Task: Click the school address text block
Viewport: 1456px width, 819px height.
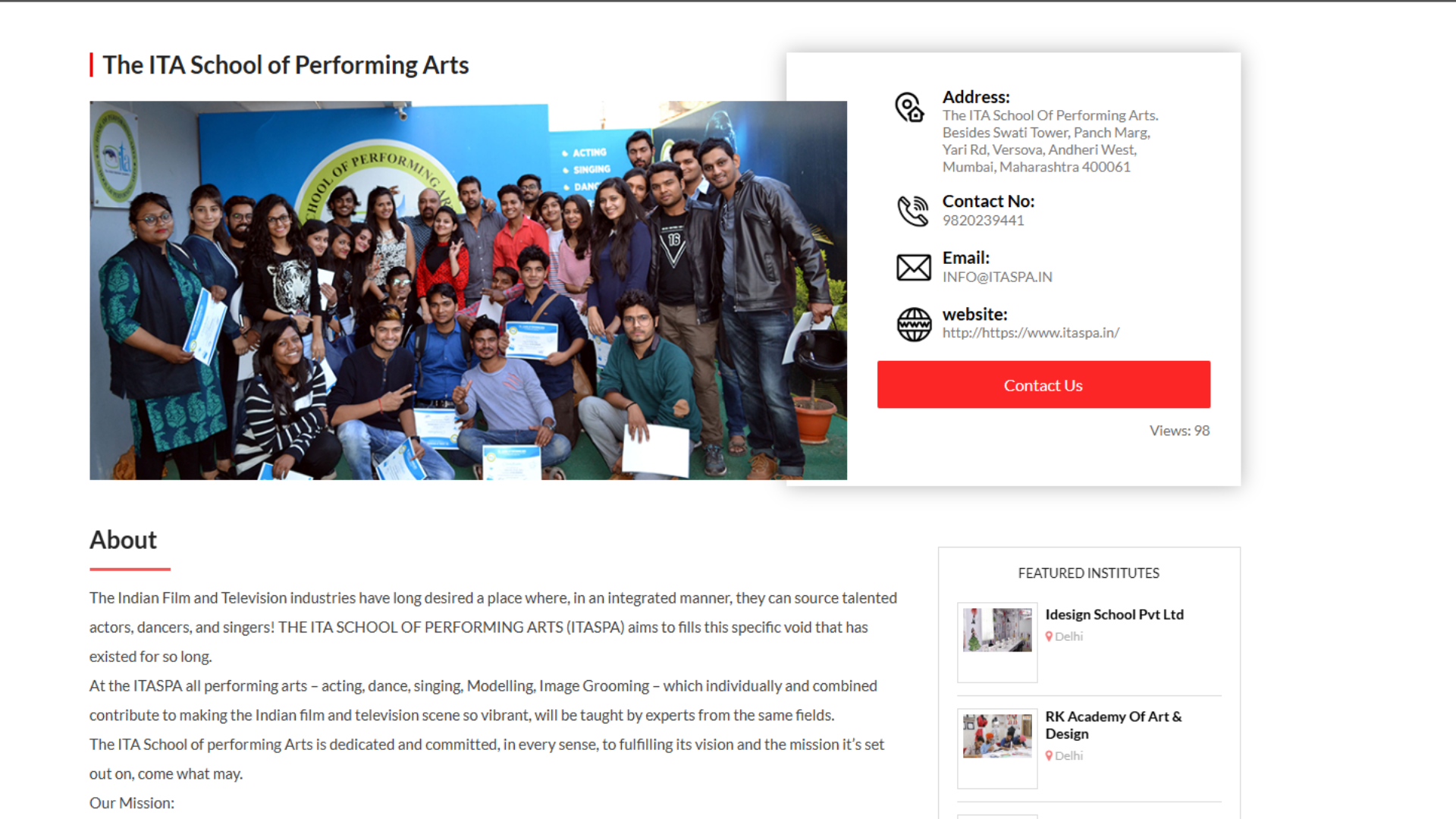Action: [1049, 142]
